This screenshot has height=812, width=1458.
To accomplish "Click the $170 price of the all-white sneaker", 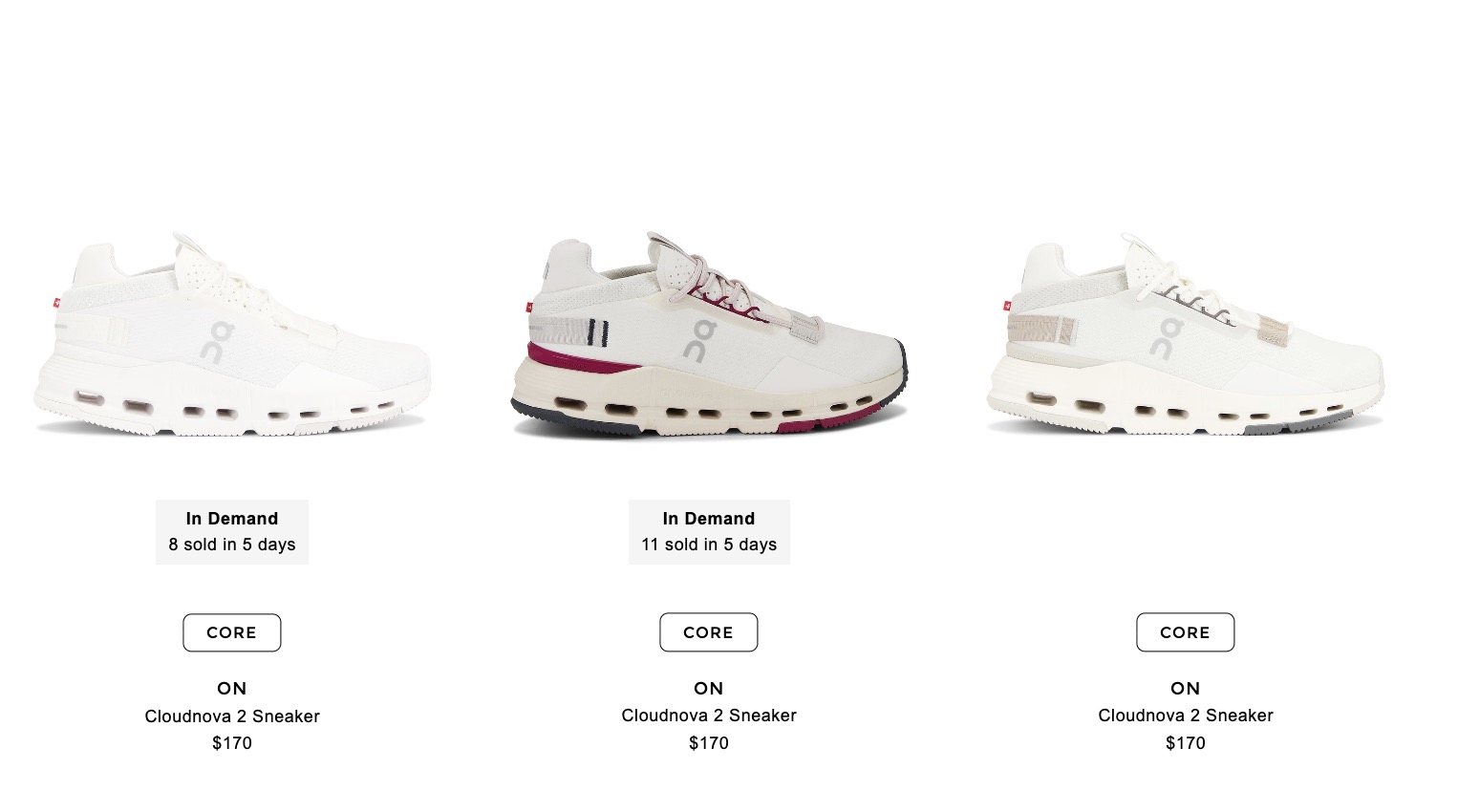I will click(x=232, y=743).
